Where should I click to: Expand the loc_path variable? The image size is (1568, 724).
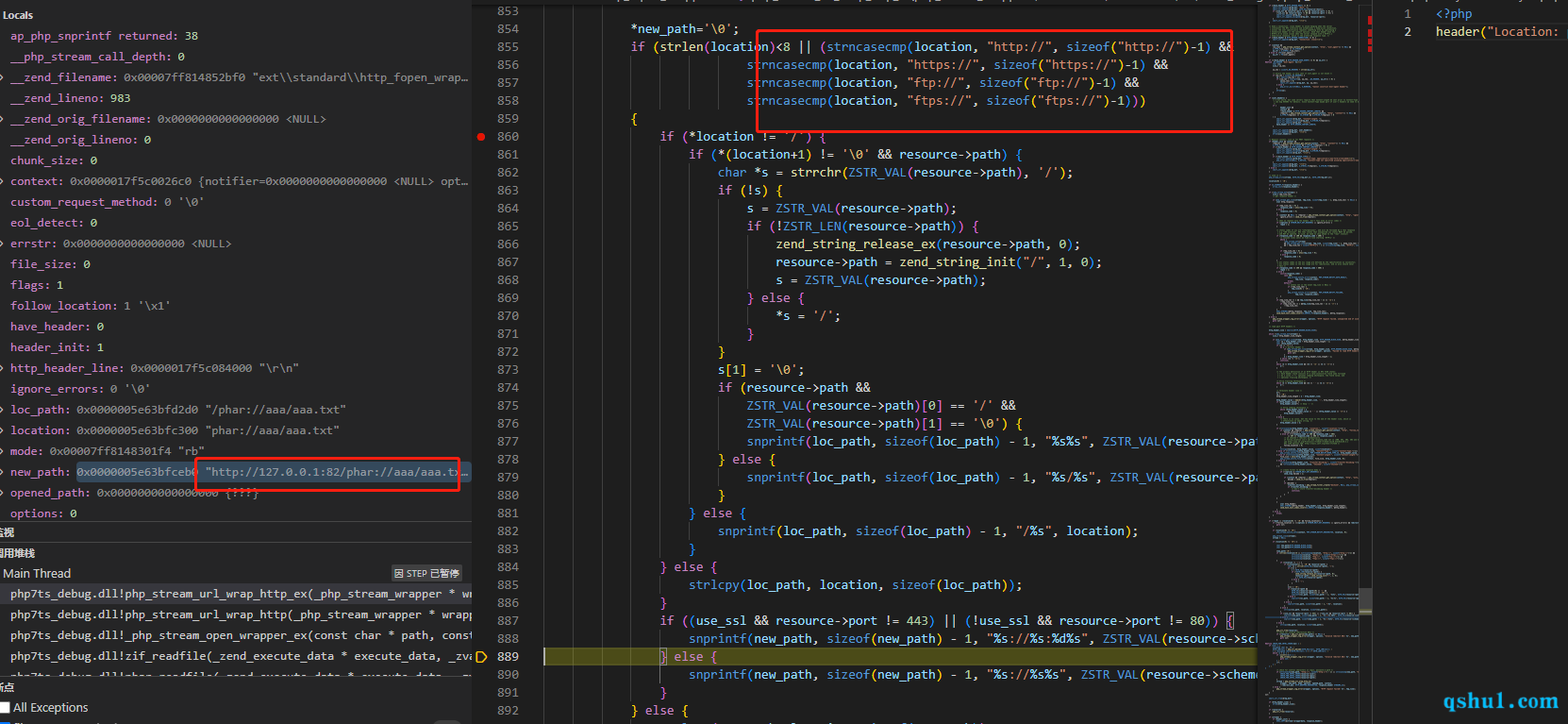coord(3,410)
